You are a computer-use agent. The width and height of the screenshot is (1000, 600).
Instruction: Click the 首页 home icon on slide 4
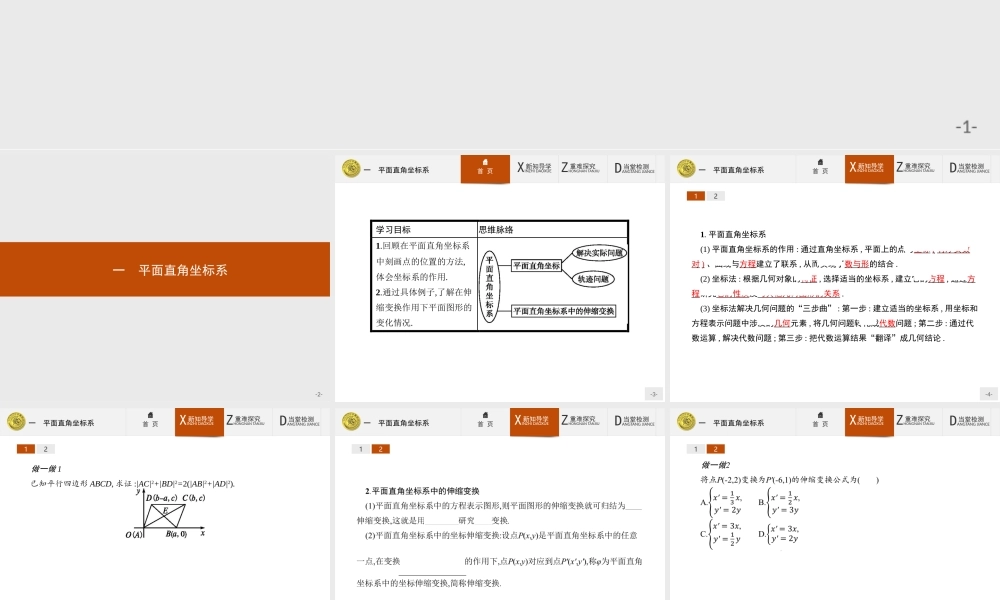[x=820, y=168]
